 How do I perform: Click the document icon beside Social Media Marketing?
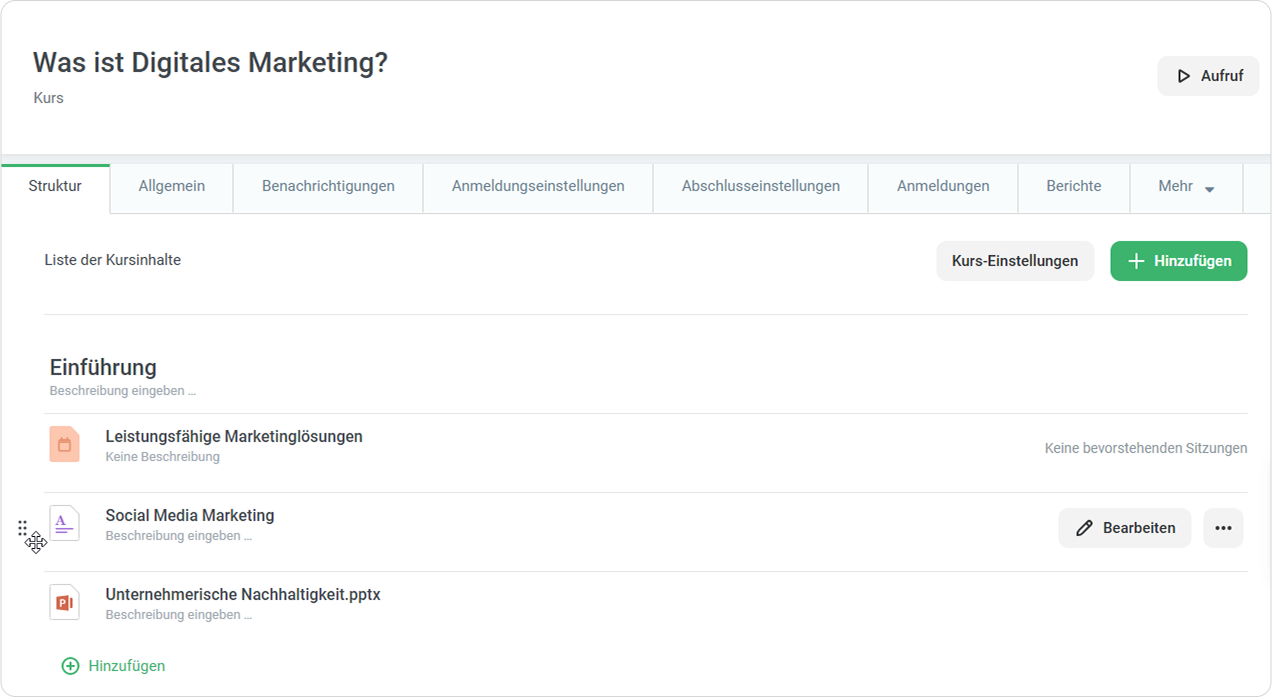pyautogui.click(x=64, y=523)
